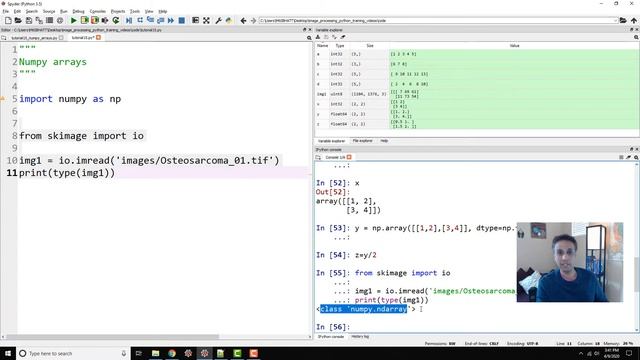Open the Help menu
Screen dimensions: 640x360
click(x=163, y=11)
